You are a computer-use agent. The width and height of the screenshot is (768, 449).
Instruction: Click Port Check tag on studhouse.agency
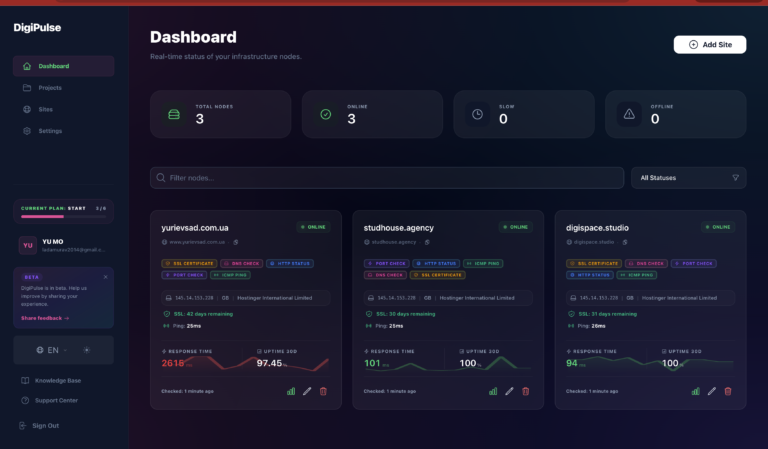[386, 263]
